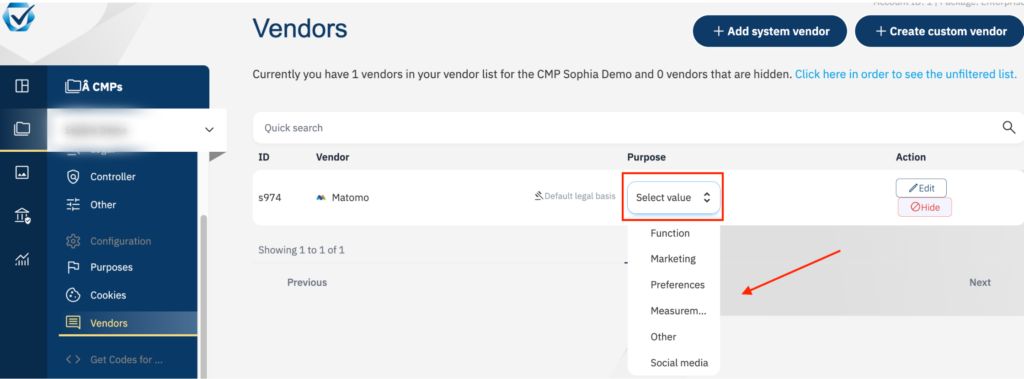Click the Controller shield icon

click(x=73, y=177)
